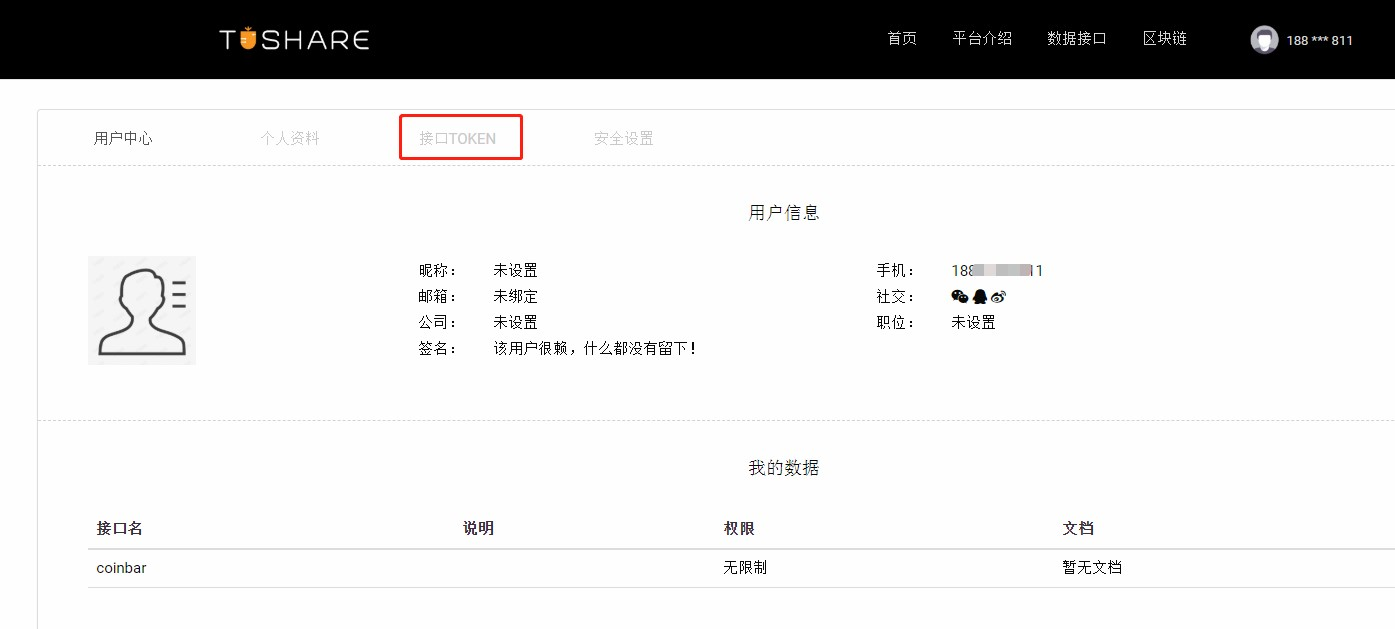Open the 平台介绍 menu item
1395x629 pixels.
pos(982,38)
